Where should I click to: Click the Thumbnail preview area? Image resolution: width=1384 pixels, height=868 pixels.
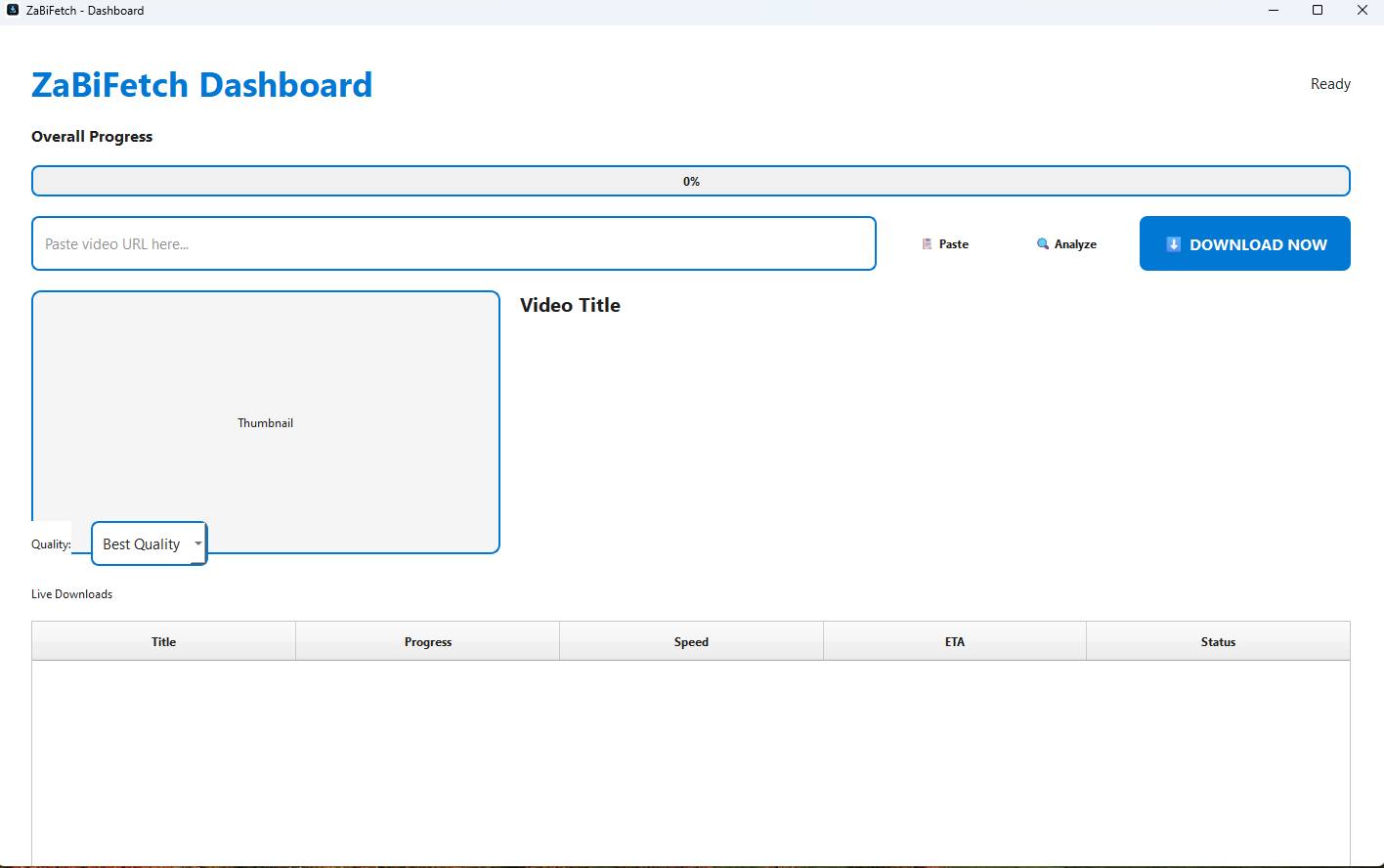[x=266, y=422]
